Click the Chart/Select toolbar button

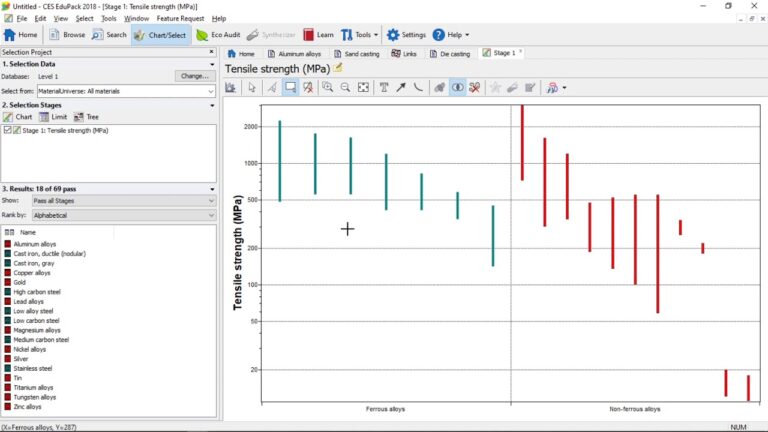[161, 35]
